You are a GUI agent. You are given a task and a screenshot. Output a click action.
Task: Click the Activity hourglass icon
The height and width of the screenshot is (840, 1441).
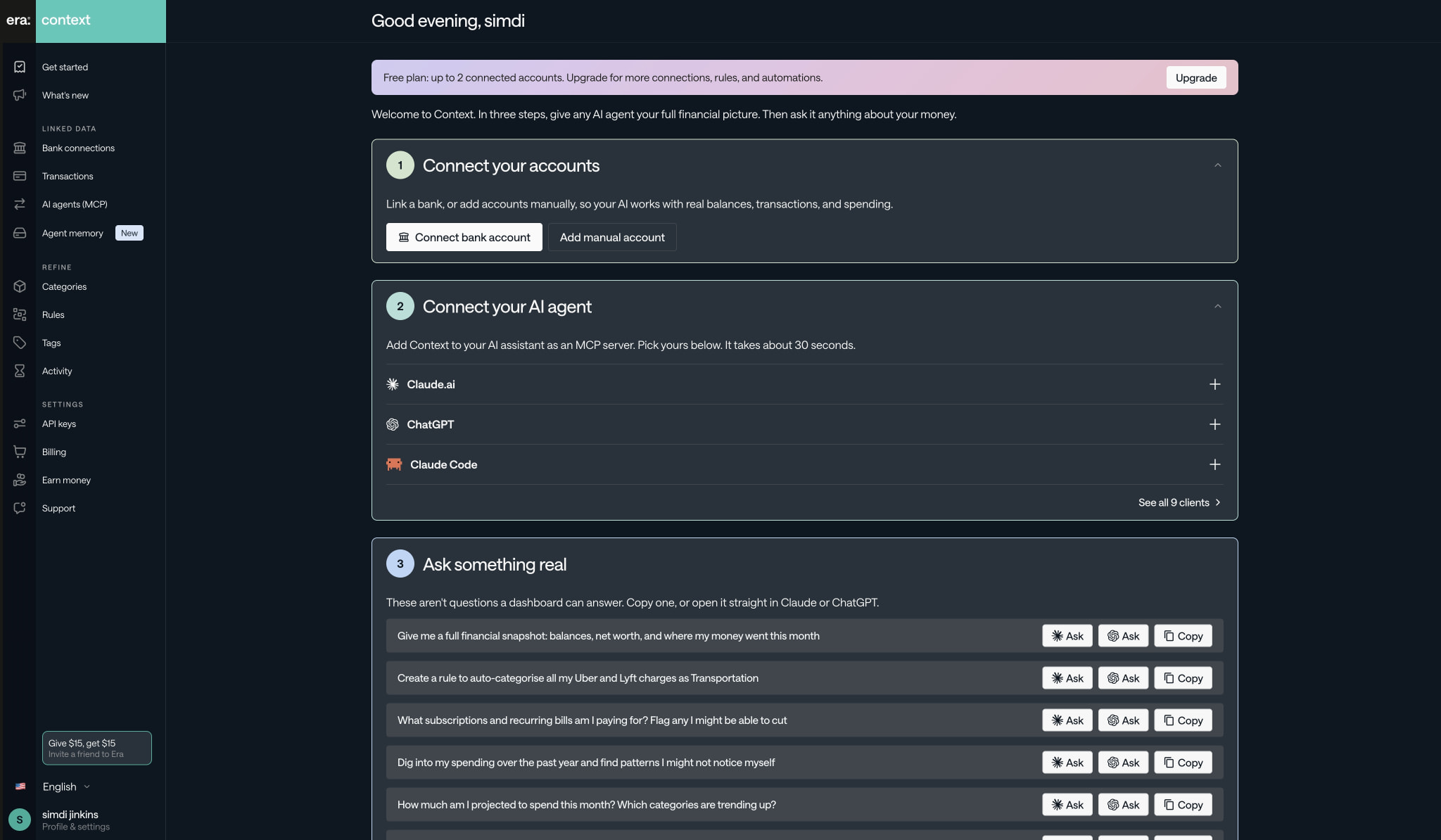point(20,371)
